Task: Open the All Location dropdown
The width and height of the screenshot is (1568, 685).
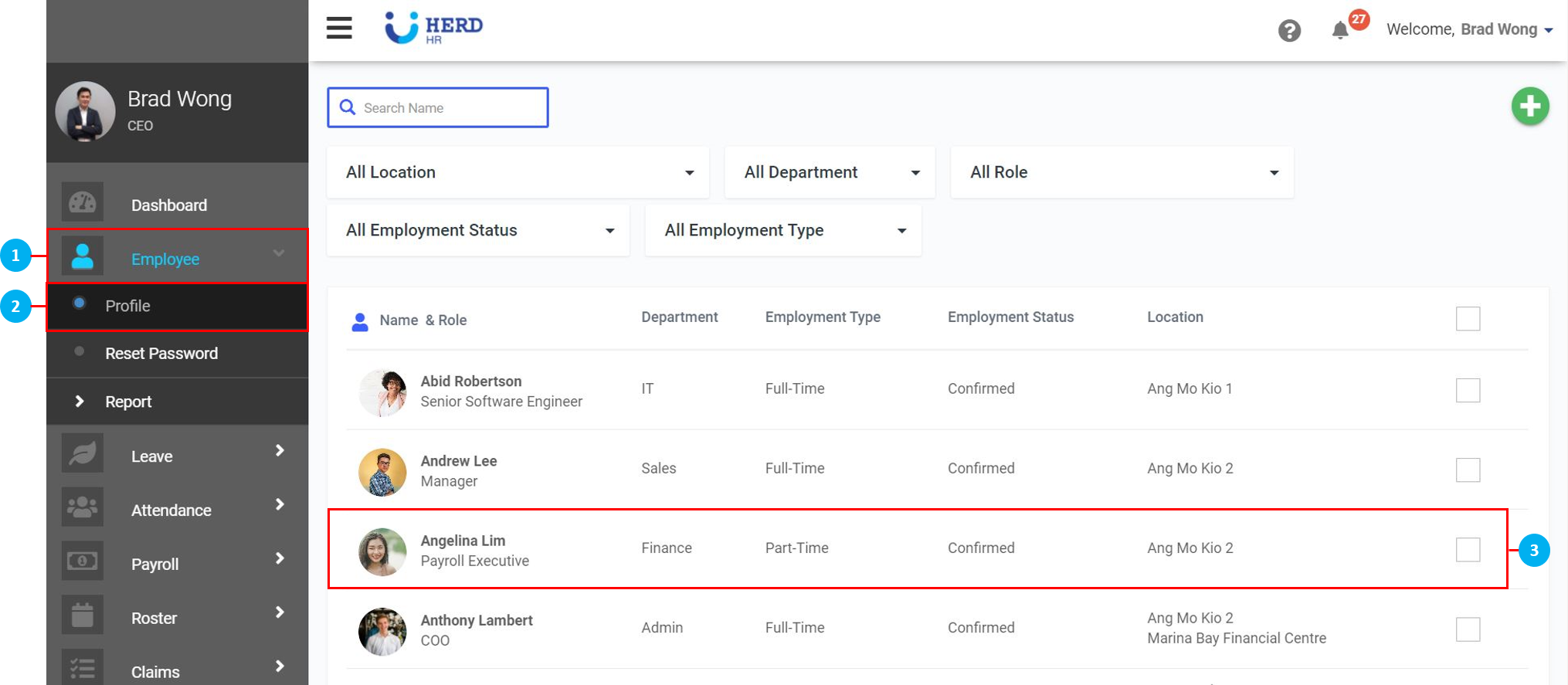Action: (x=518, y=172)
